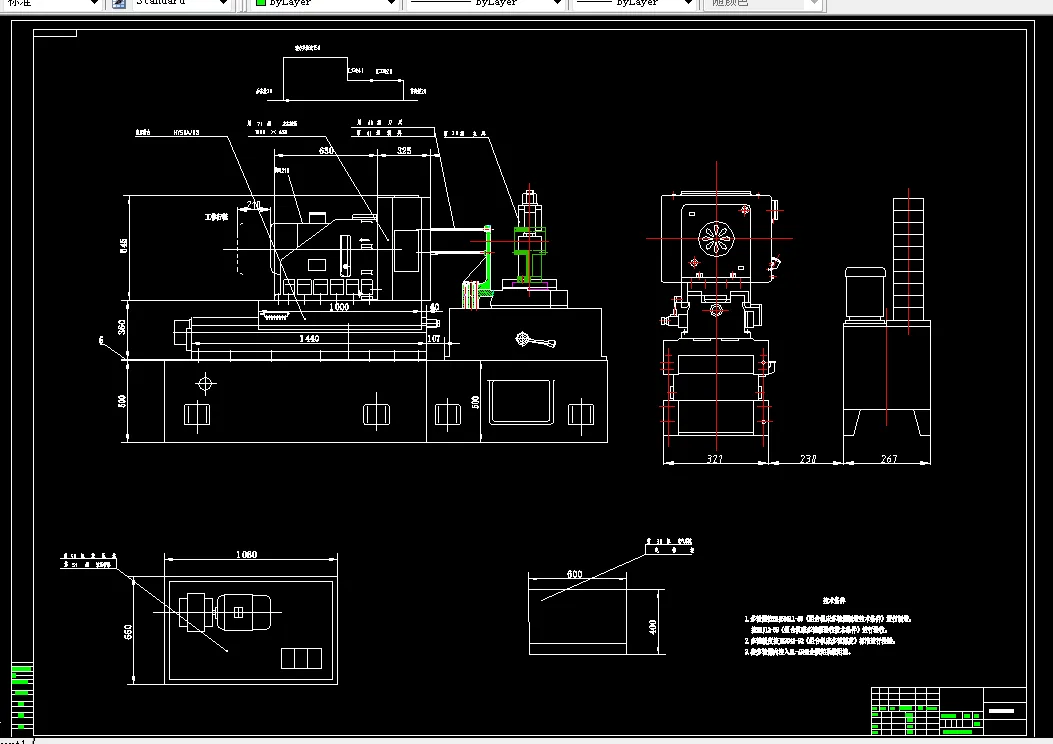Select the 660 vertical dimension text
The height and width of the screenshot is (744, 1053).
[x=128, y=632]
